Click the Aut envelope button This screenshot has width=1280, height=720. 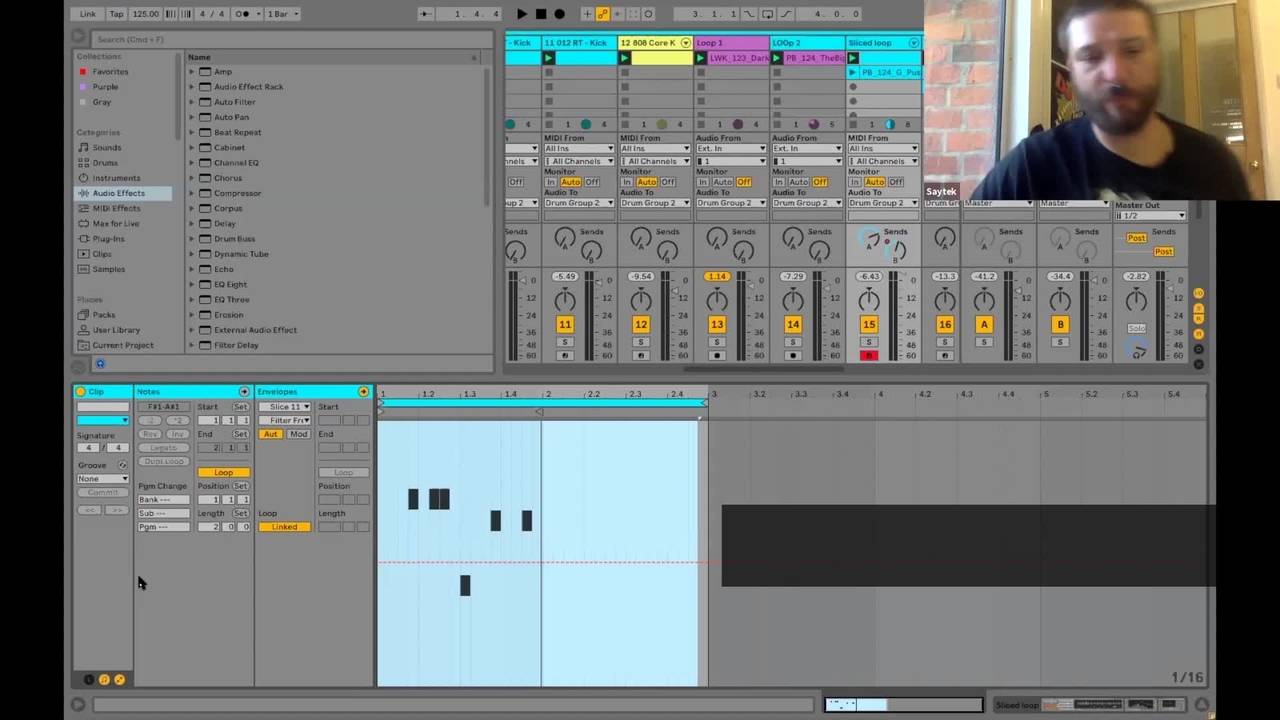(x=271, y=434)
